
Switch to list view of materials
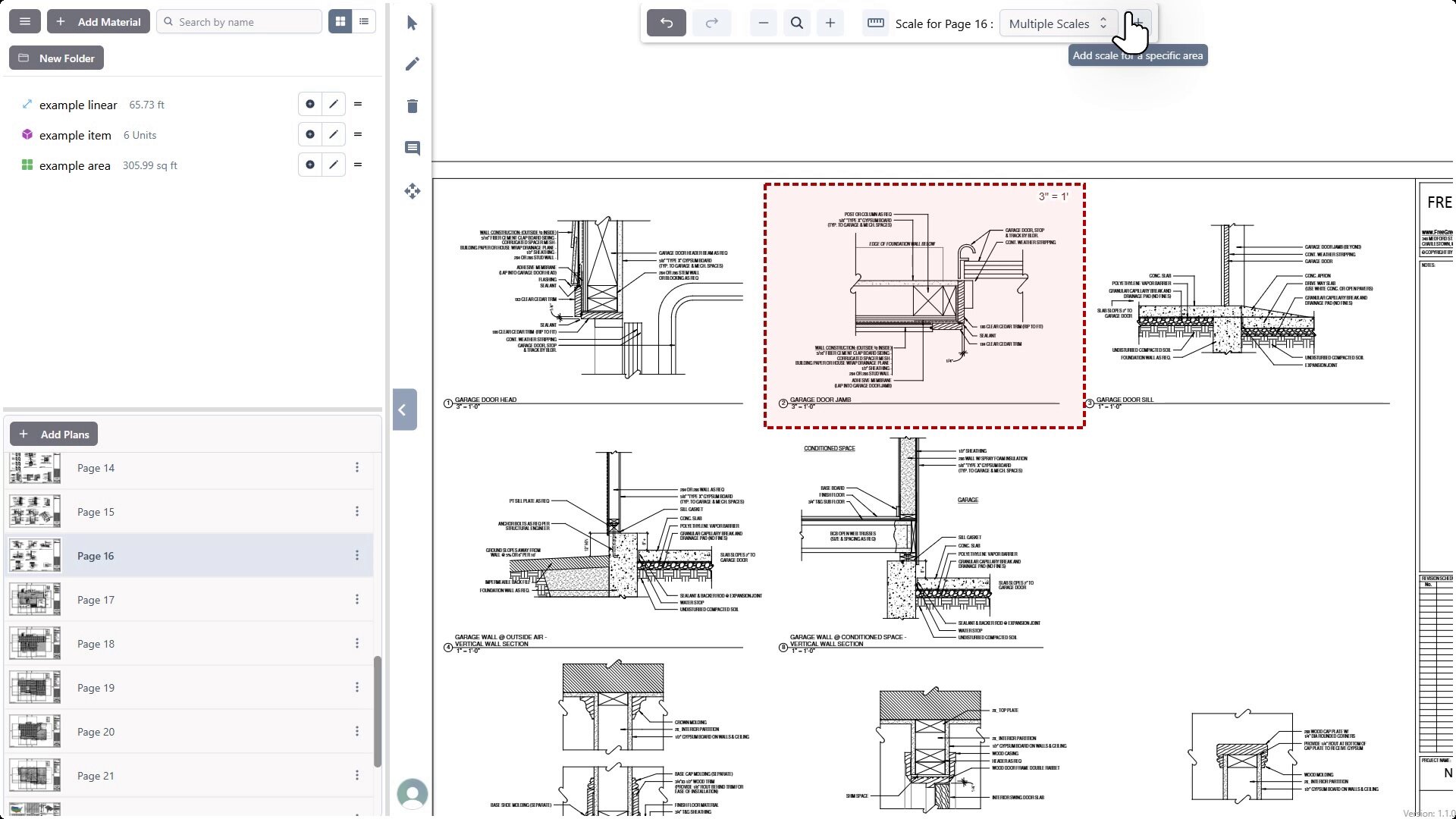pyautogui.click(x=364, y=22)
